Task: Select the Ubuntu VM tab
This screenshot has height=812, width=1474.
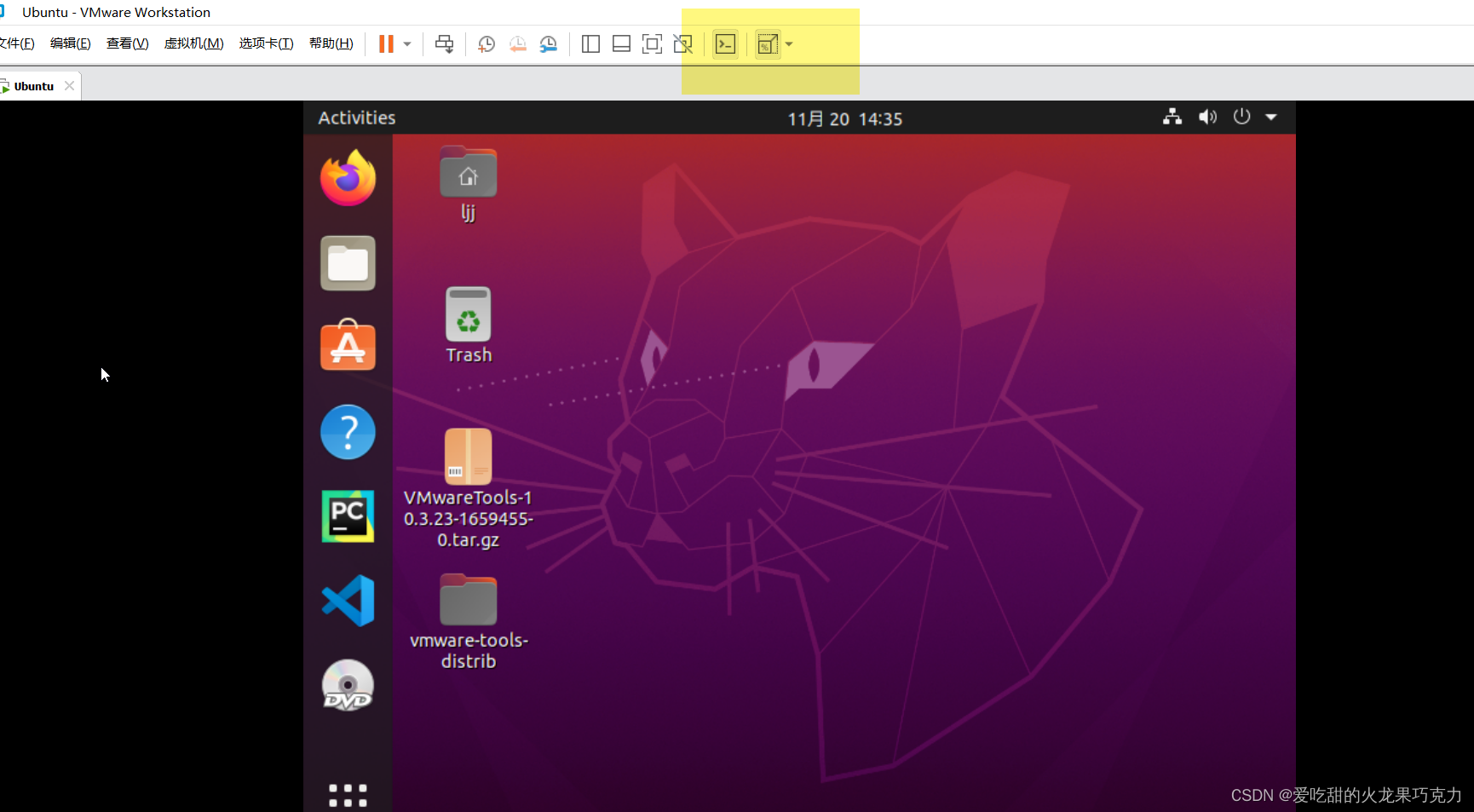Action: (x=33, y=86)
